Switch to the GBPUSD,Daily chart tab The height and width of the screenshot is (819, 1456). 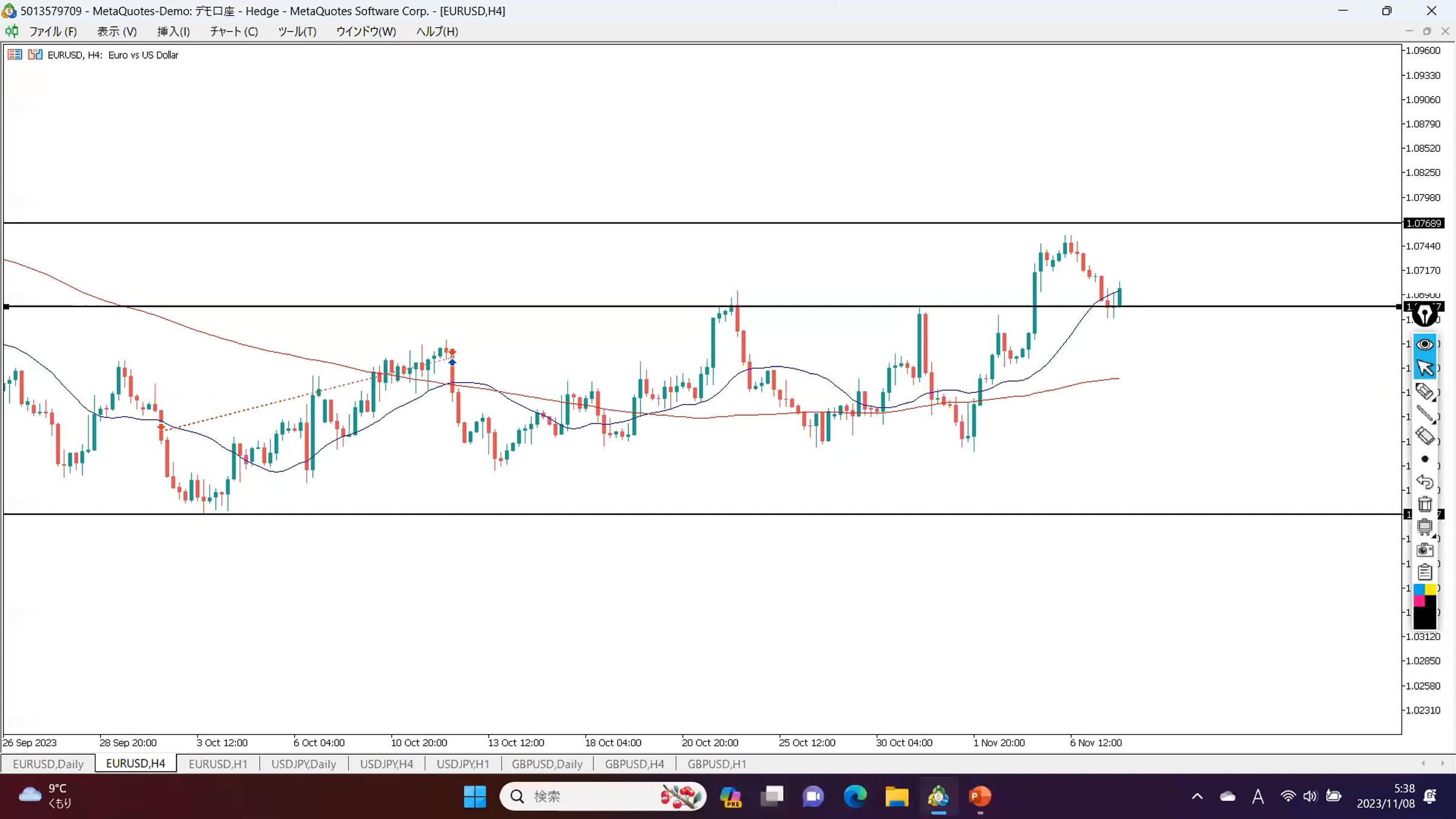[547, 764]
